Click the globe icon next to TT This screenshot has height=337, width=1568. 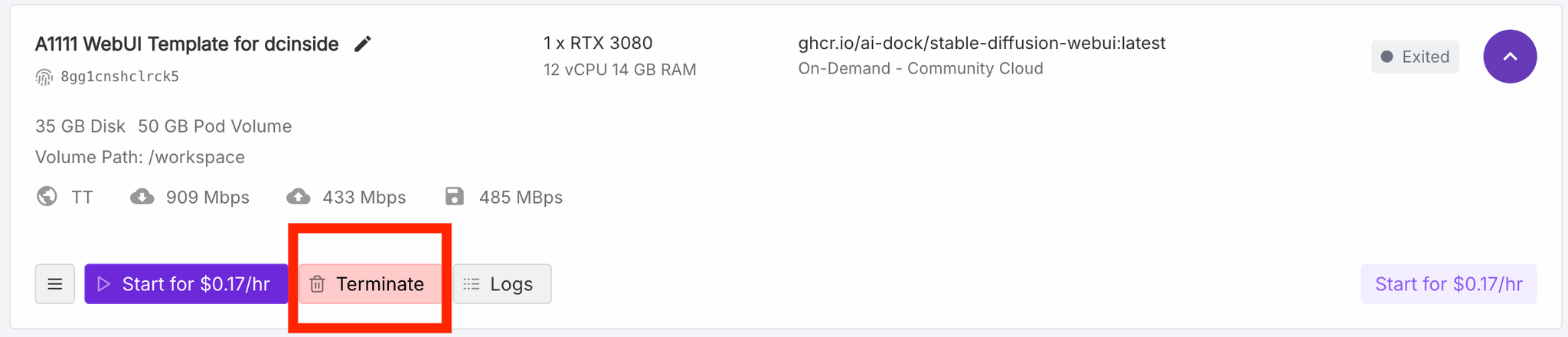click(x=47, y=197)
